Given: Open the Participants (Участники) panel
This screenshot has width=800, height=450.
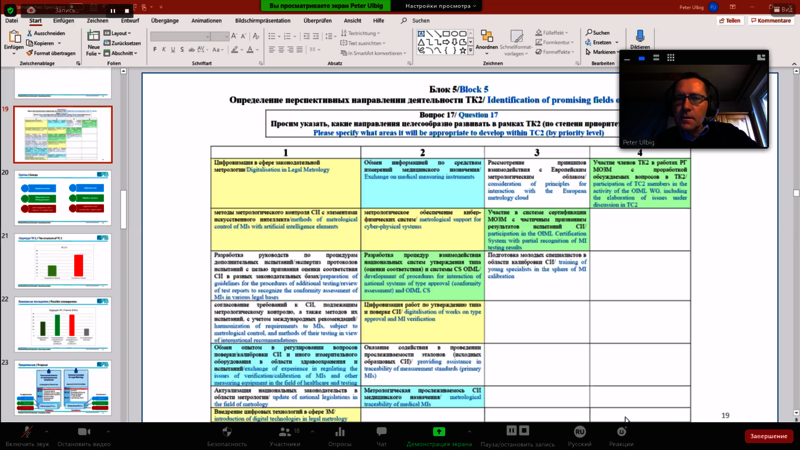Looking at the screenshot, I should pos(285,432).
